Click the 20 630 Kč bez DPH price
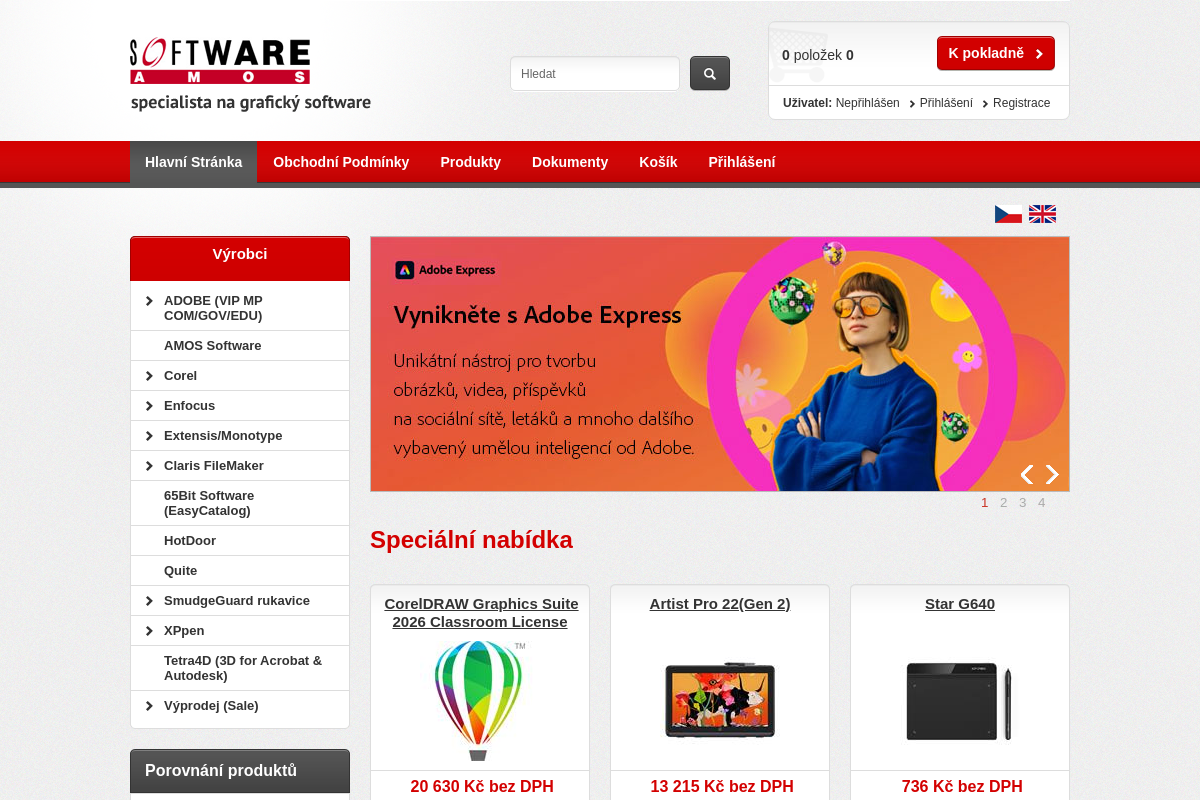Viewport: 1200px width, 800px height. (482, 787)
